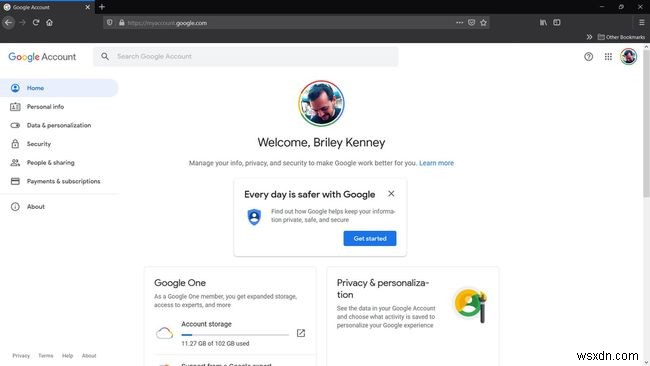
Task: Click the site padlock icon
Action: [121, 23]
